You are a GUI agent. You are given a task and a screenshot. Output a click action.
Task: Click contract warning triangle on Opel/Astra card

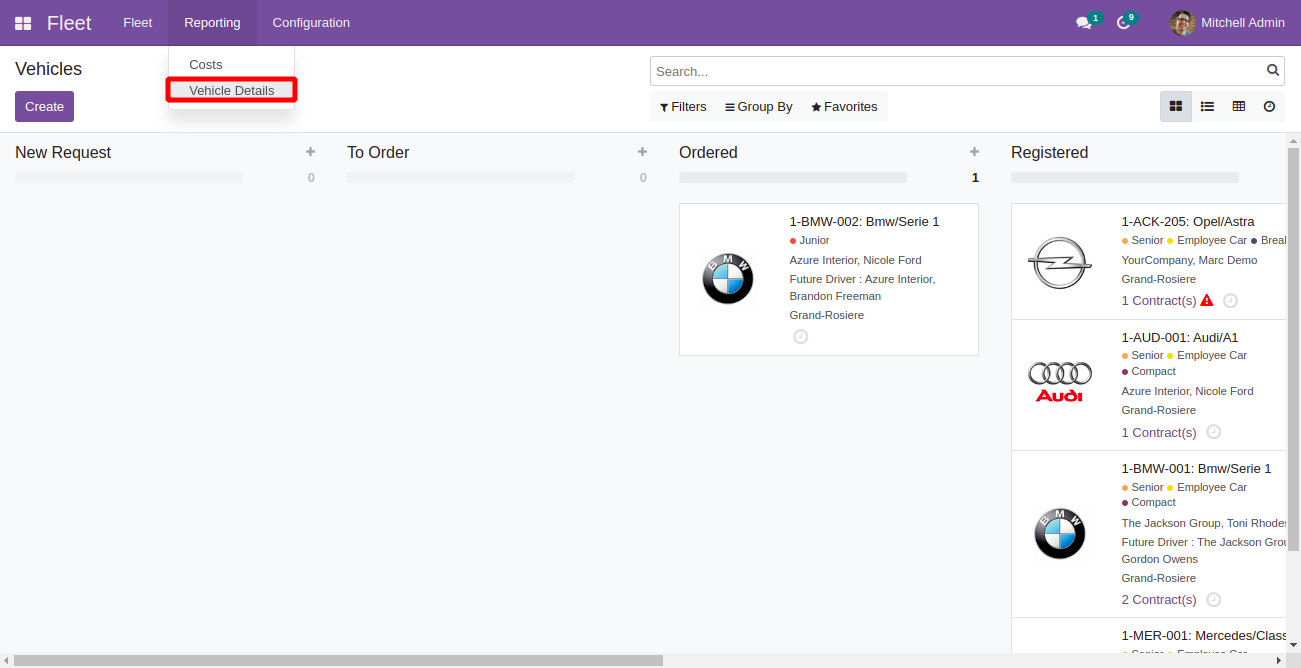coord(1207,300)
